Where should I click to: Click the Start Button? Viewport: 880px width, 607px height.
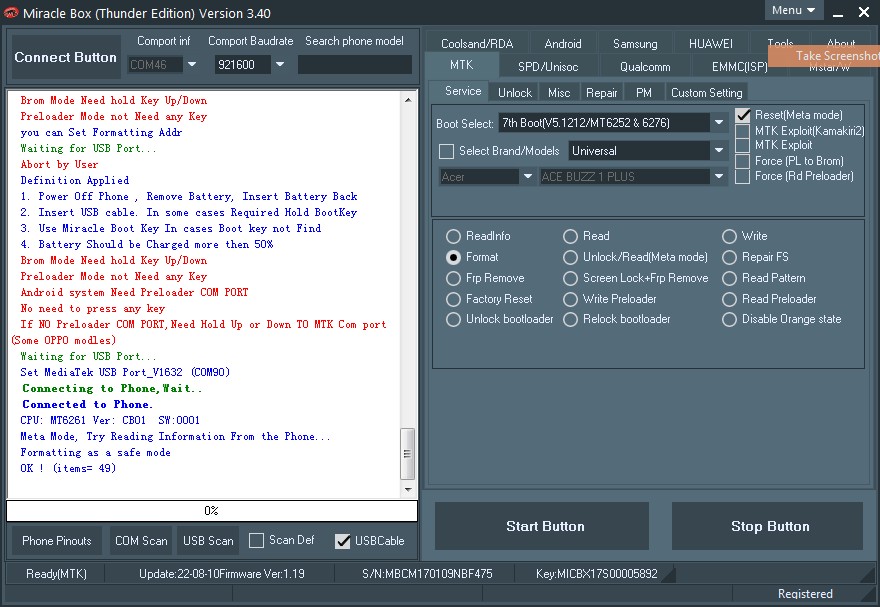click(542, 526)
